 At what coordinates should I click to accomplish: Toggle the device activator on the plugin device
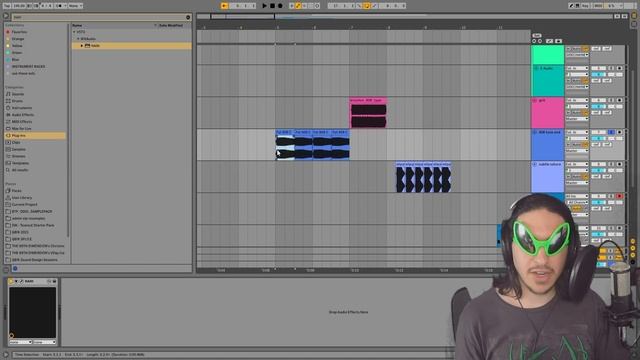tap(11, 281)
